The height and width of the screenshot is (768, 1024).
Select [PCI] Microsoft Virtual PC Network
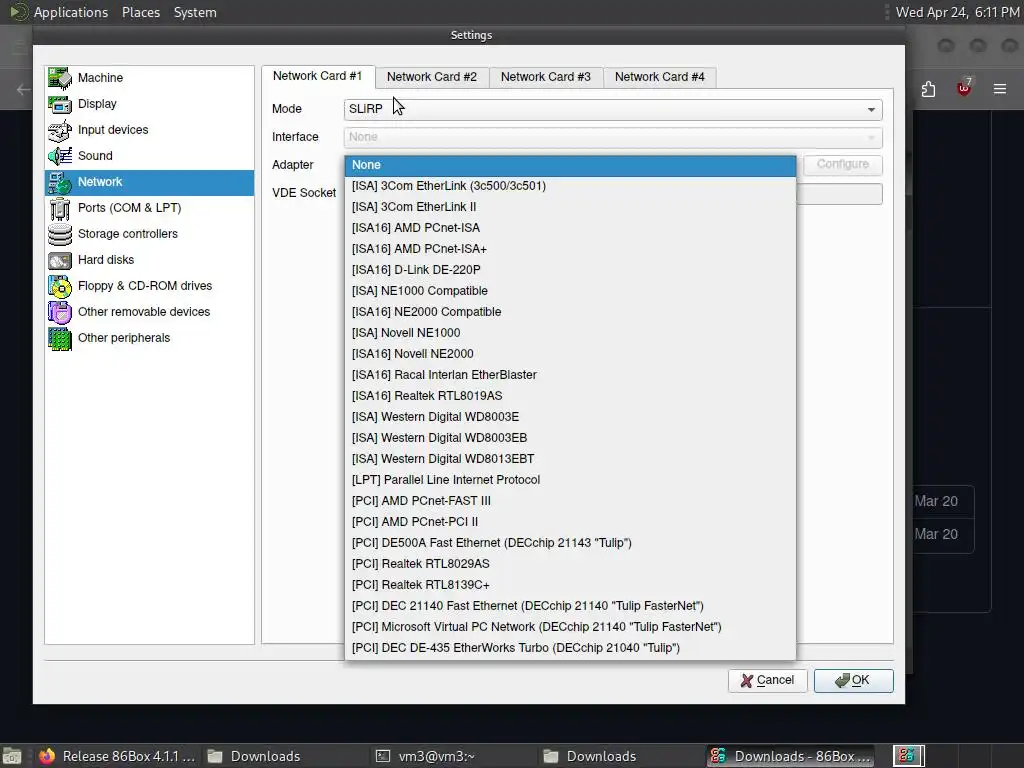pyautogui.click(x=570, y=627)
